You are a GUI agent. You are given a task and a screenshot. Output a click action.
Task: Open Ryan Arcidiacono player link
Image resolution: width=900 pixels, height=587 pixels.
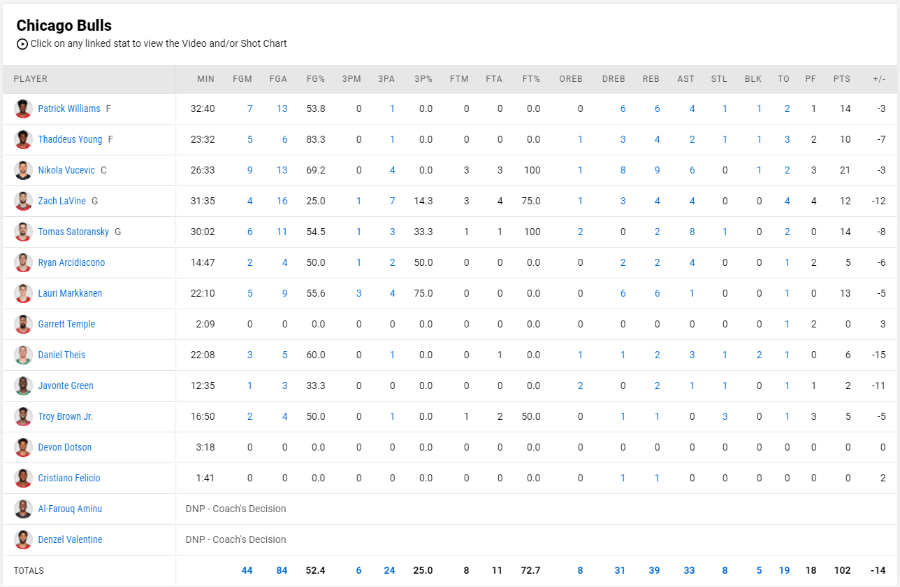pos(71,263)
